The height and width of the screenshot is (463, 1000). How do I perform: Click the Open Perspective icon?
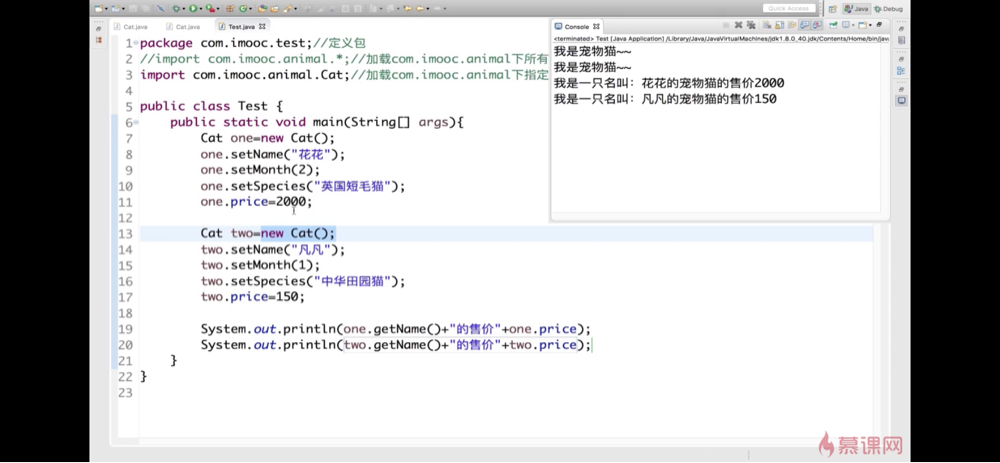[832, 9]
